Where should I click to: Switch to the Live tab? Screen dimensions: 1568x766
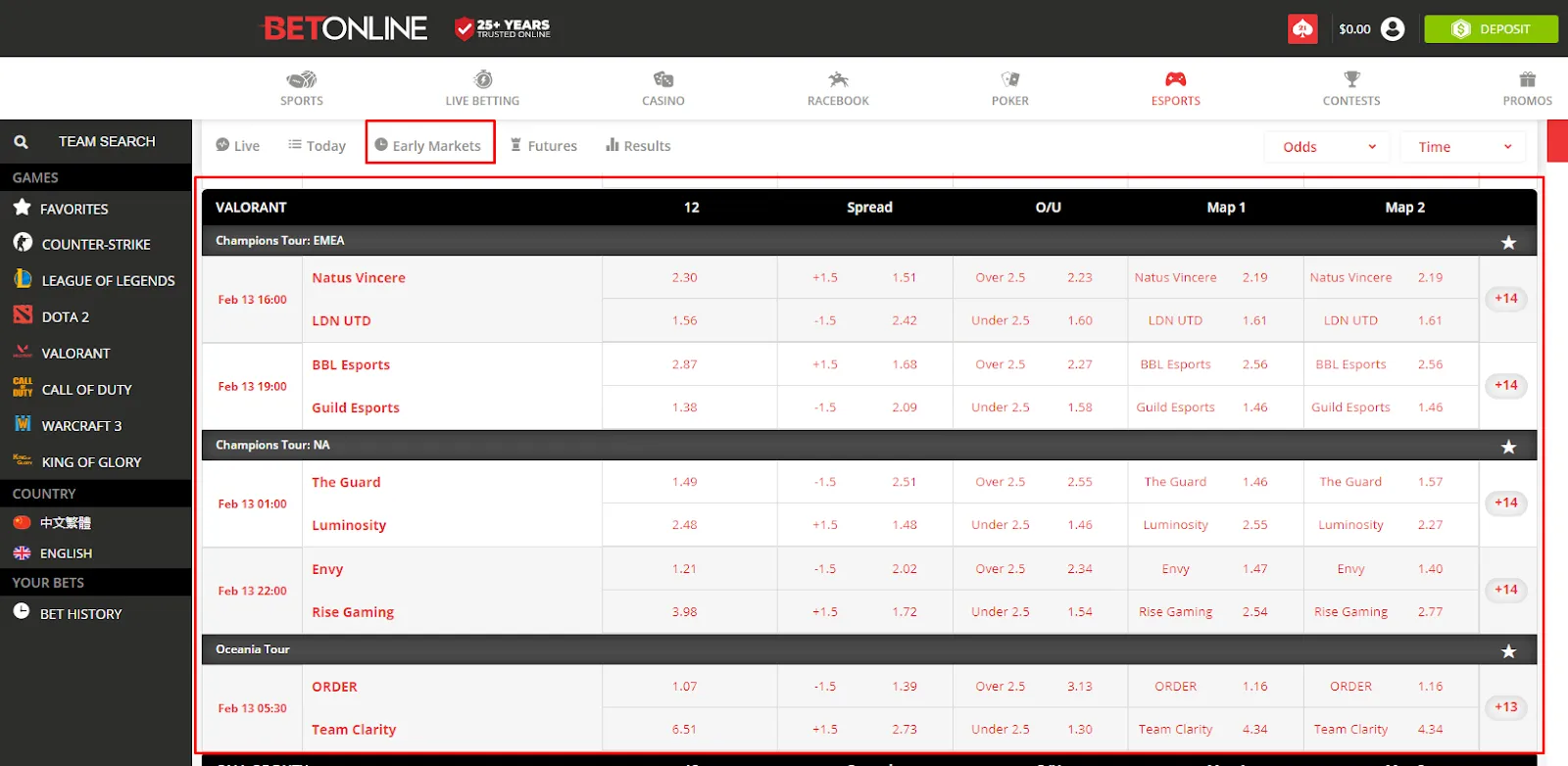237,145
